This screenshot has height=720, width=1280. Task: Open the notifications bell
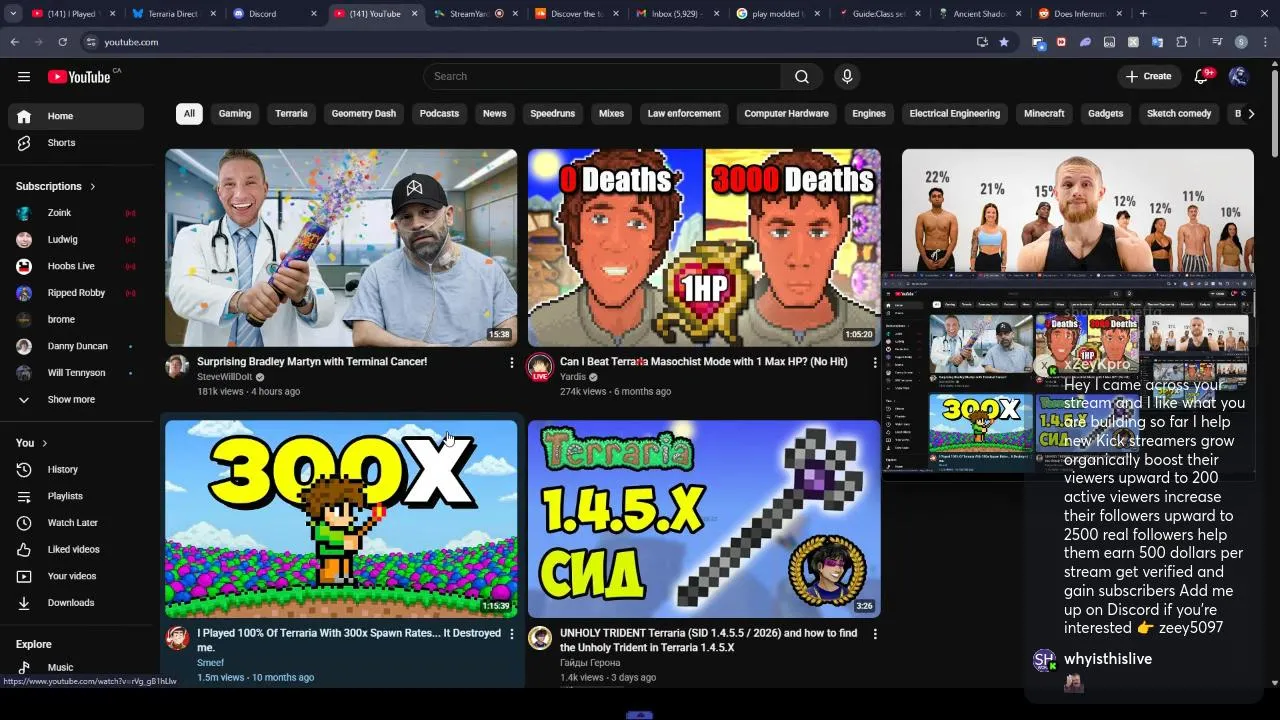coord(1202,77)
